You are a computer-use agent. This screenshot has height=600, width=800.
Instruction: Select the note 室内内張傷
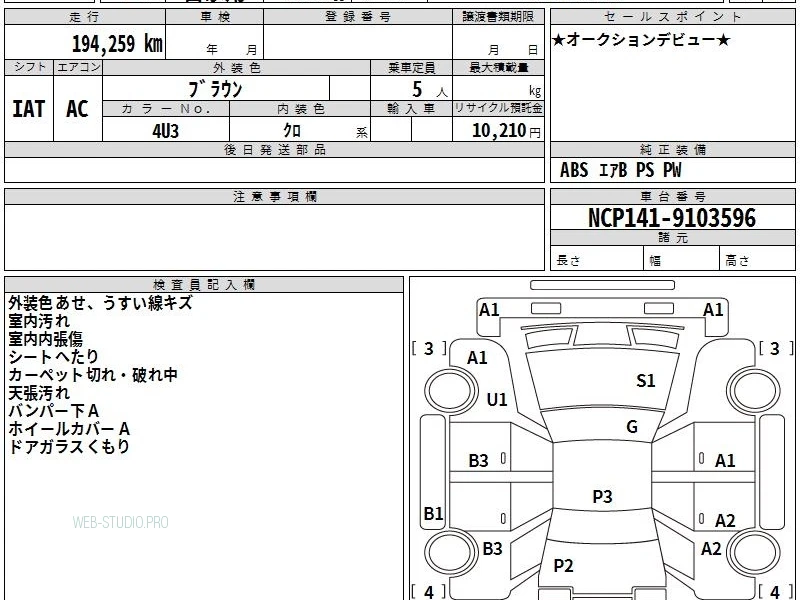[45, 339]
